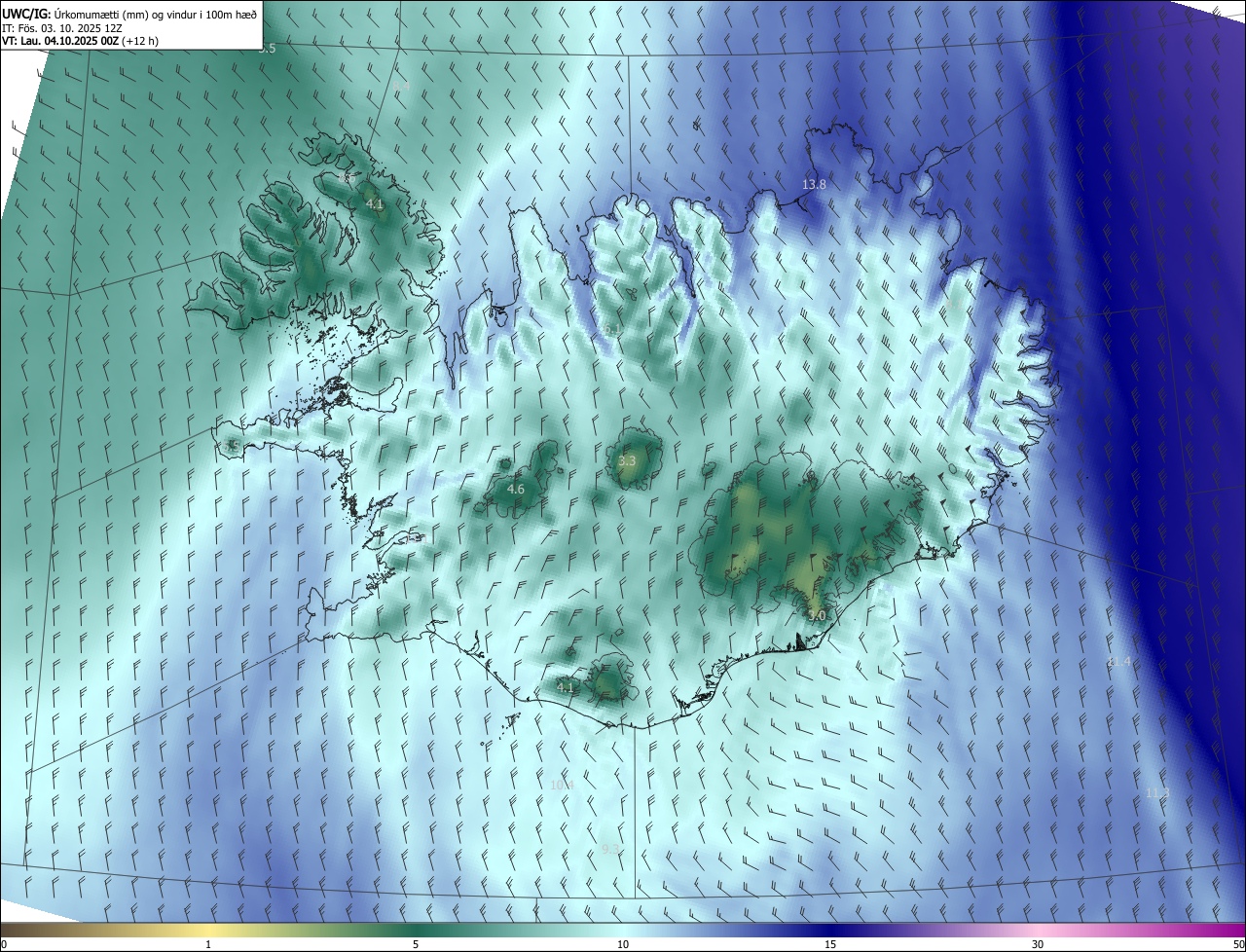The height and width of the screenshot is (952, 1246).
Task: Click the 4.1 value near the south coast
Action: click(x=566, y=687)
